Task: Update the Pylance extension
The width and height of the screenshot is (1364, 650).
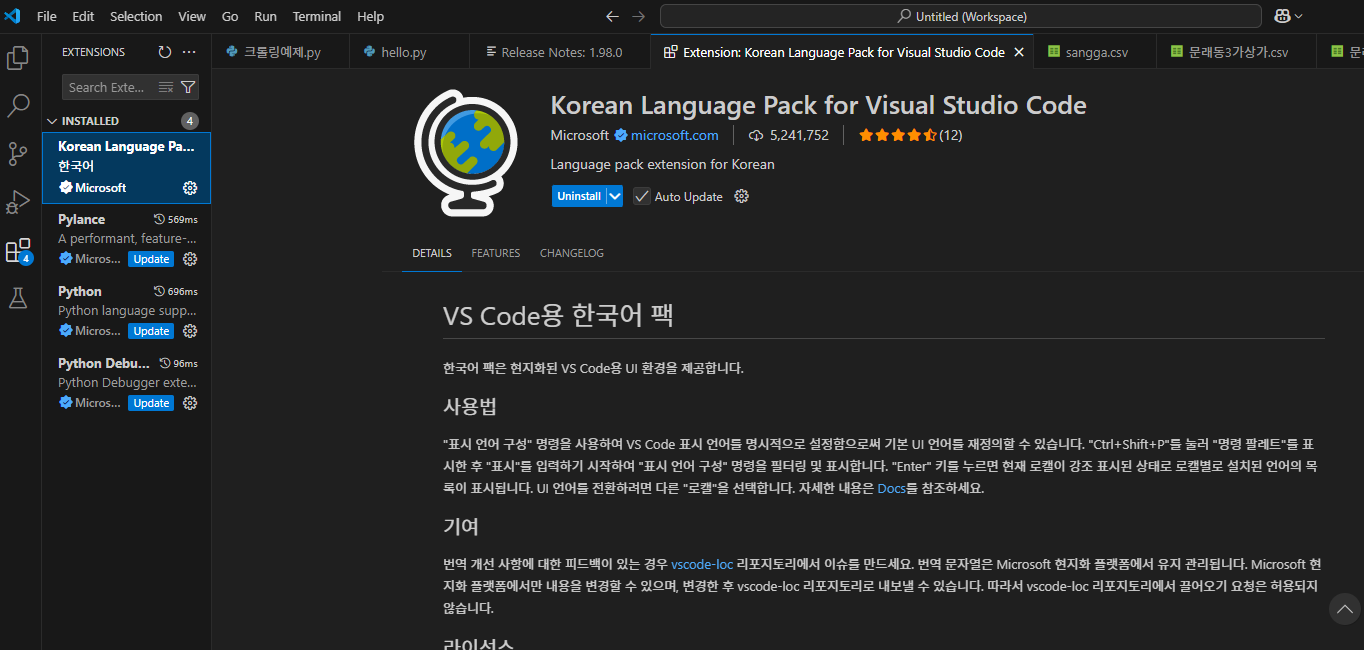Action: coord(151,259)
